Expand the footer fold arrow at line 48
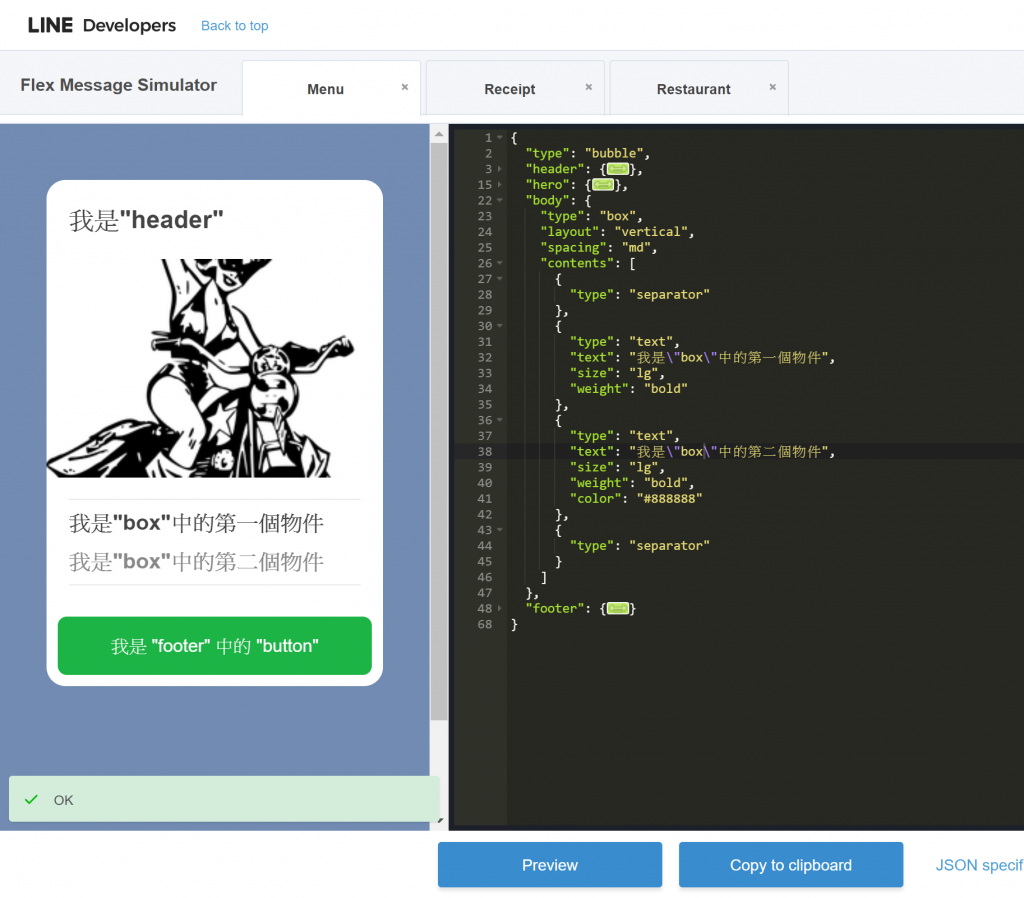 500,608
